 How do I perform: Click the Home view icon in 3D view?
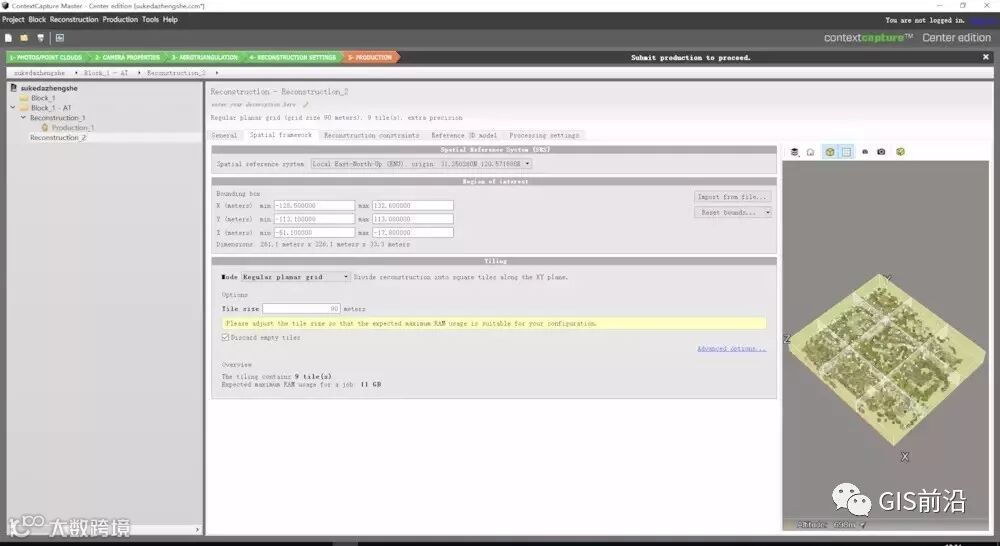click(x=811, y=152)
